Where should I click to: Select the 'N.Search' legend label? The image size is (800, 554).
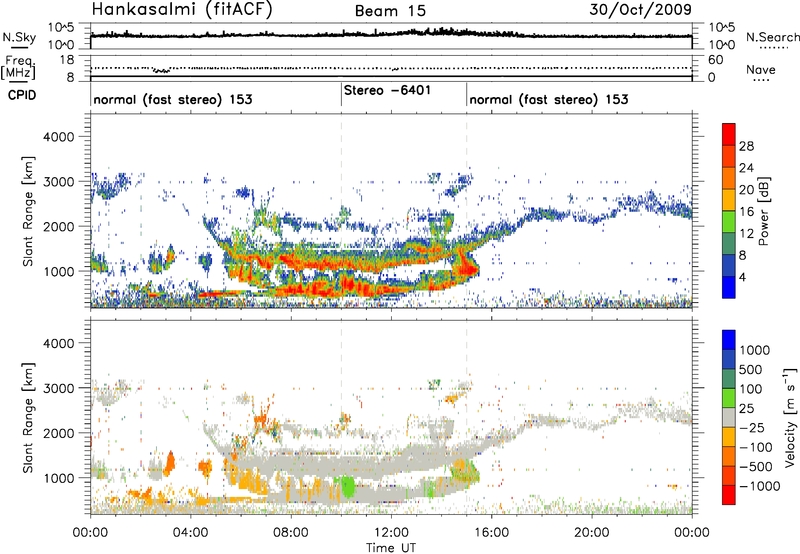(772, 37)
